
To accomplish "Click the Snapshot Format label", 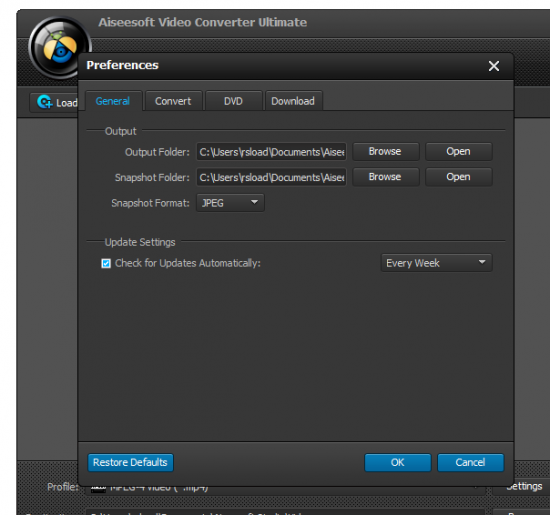I will point(150,203).
